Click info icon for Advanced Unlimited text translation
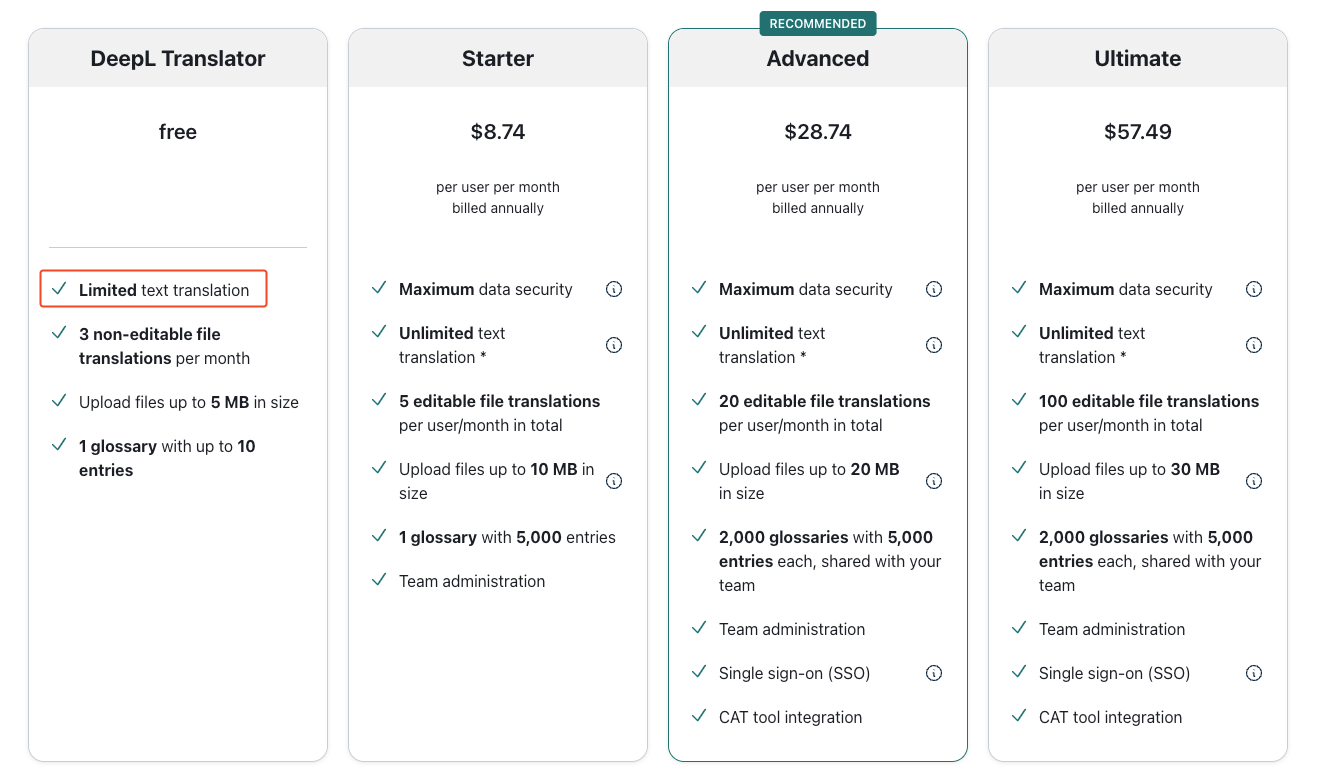 pyautogui.click(x=934, y=345)
